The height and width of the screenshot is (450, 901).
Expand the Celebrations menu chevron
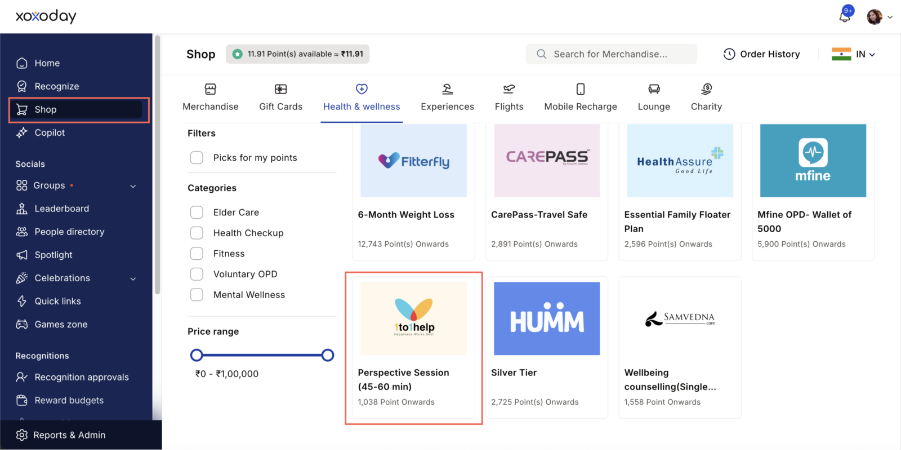point(133,279)
